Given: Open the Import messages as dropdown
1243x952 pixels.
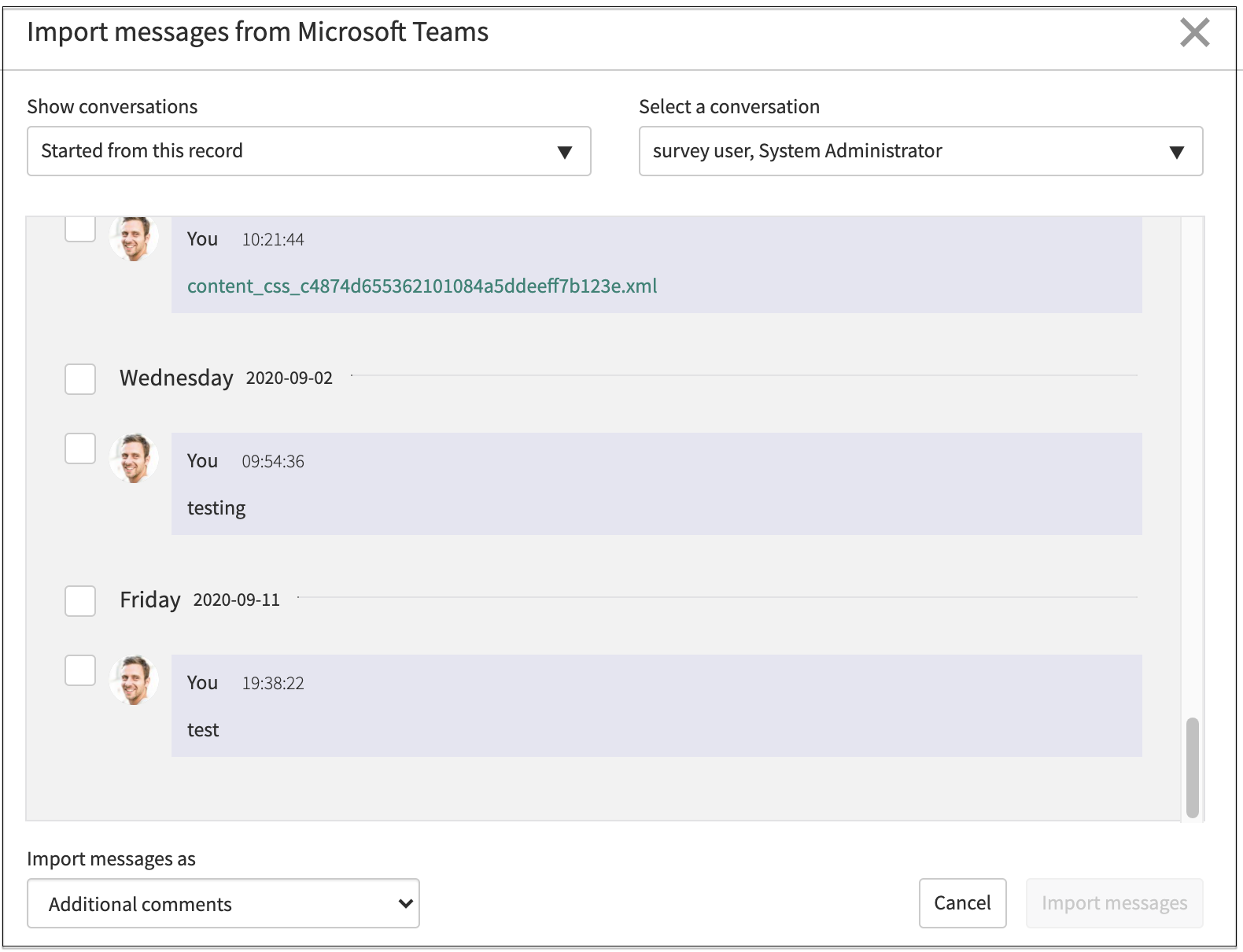Looking at the screenshot, I should point(223,903).
